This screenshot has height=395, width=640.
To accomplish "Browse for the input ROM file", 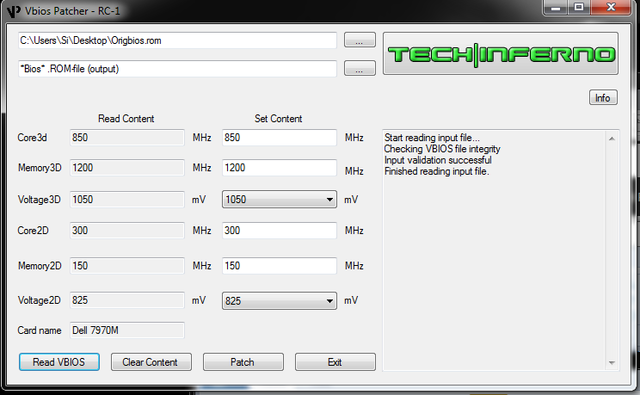I will pos(360,40).
